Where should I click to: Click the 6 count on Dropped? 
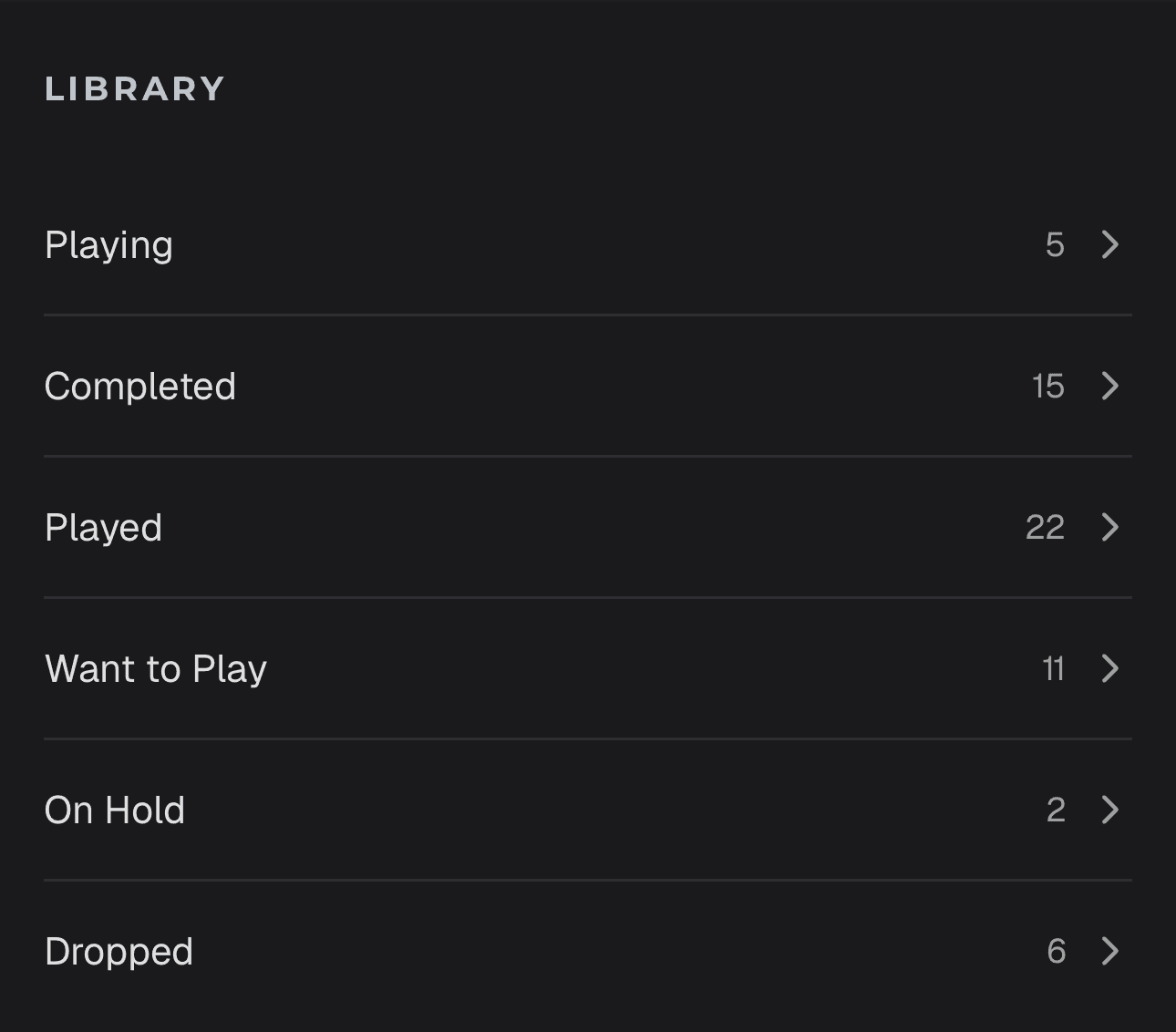coord(1056,951)
